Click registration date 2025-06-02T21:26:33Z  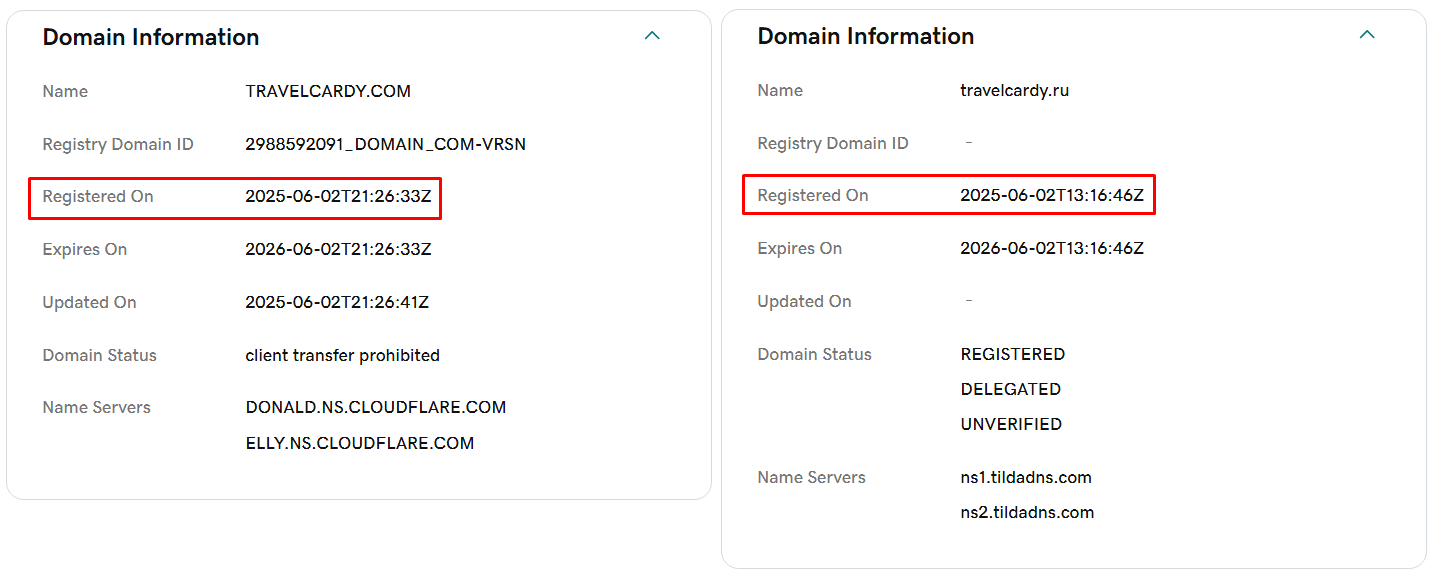coord(338,197)
